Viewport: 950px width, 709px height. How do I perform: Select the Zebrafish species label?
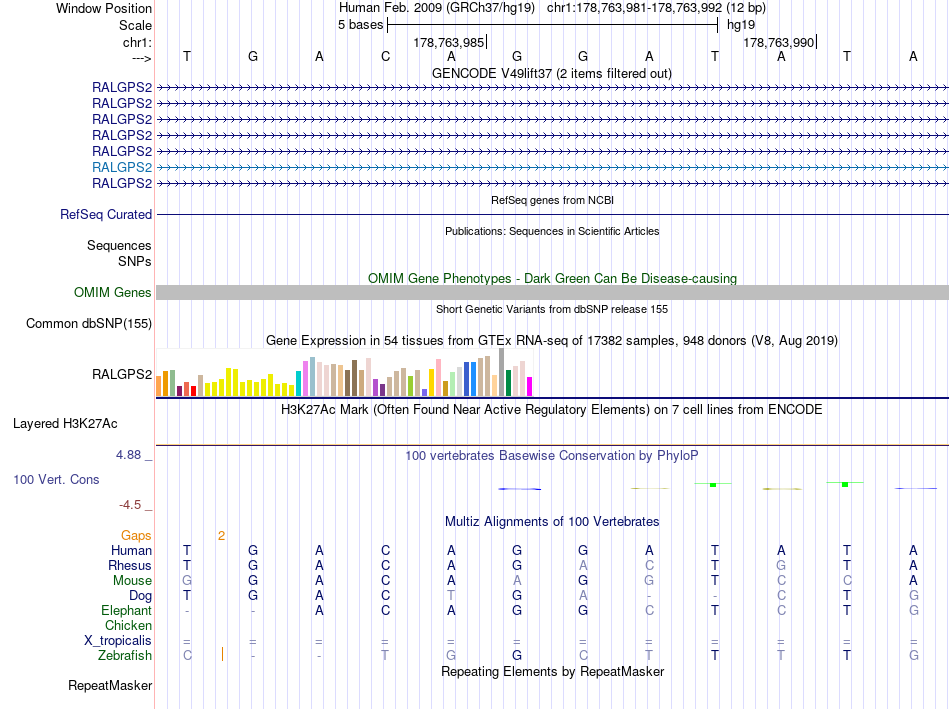pyautogui.click(x=125, y=656)
